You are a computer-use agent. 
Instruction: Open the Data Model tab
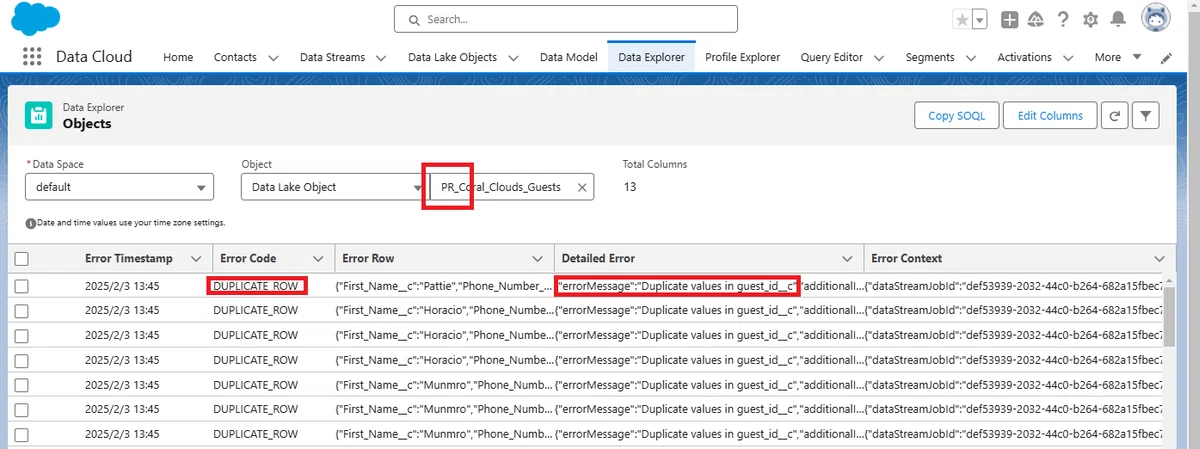[568, 57]
